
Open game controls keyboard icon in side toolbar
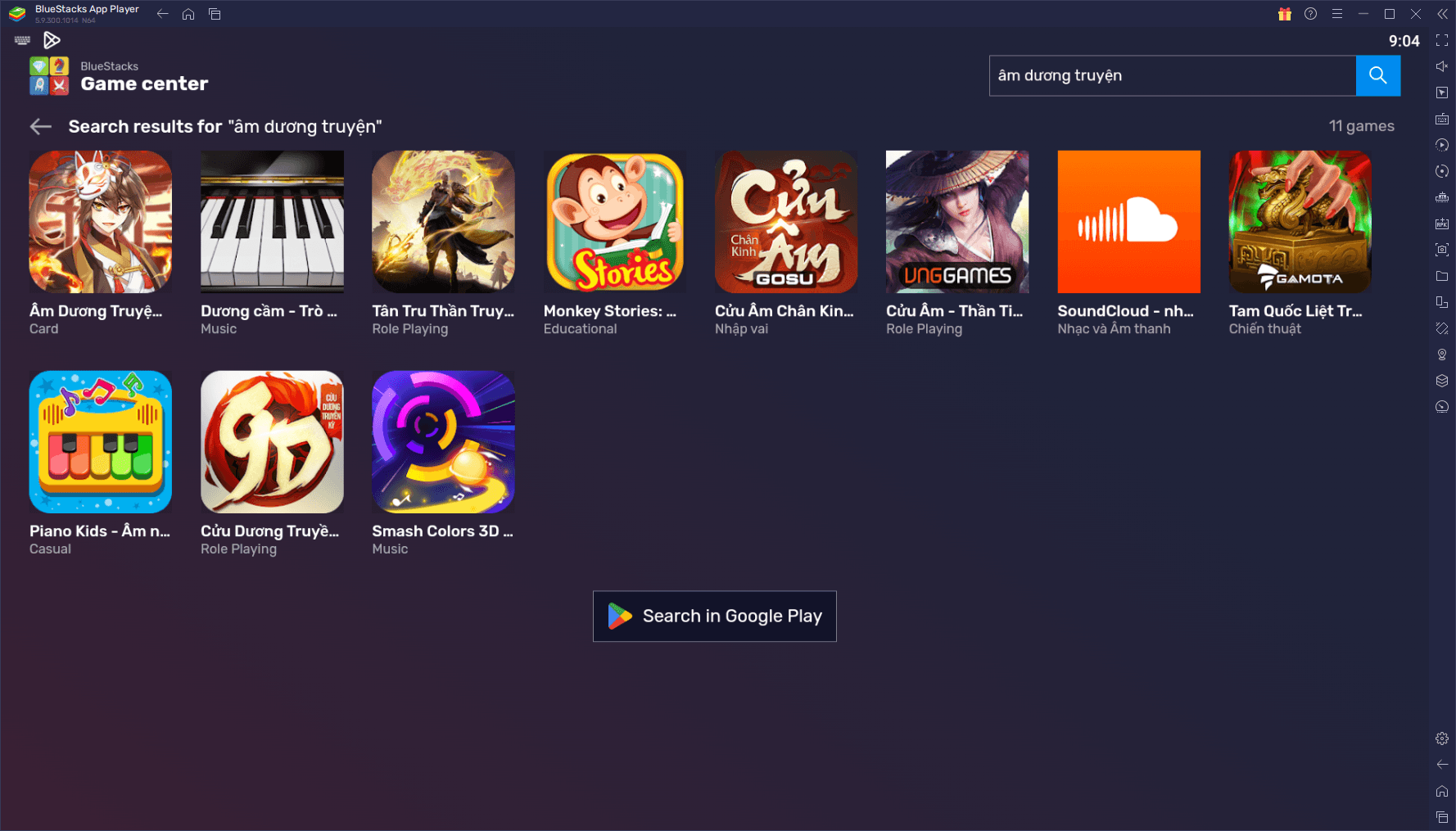pos(1442,119)
